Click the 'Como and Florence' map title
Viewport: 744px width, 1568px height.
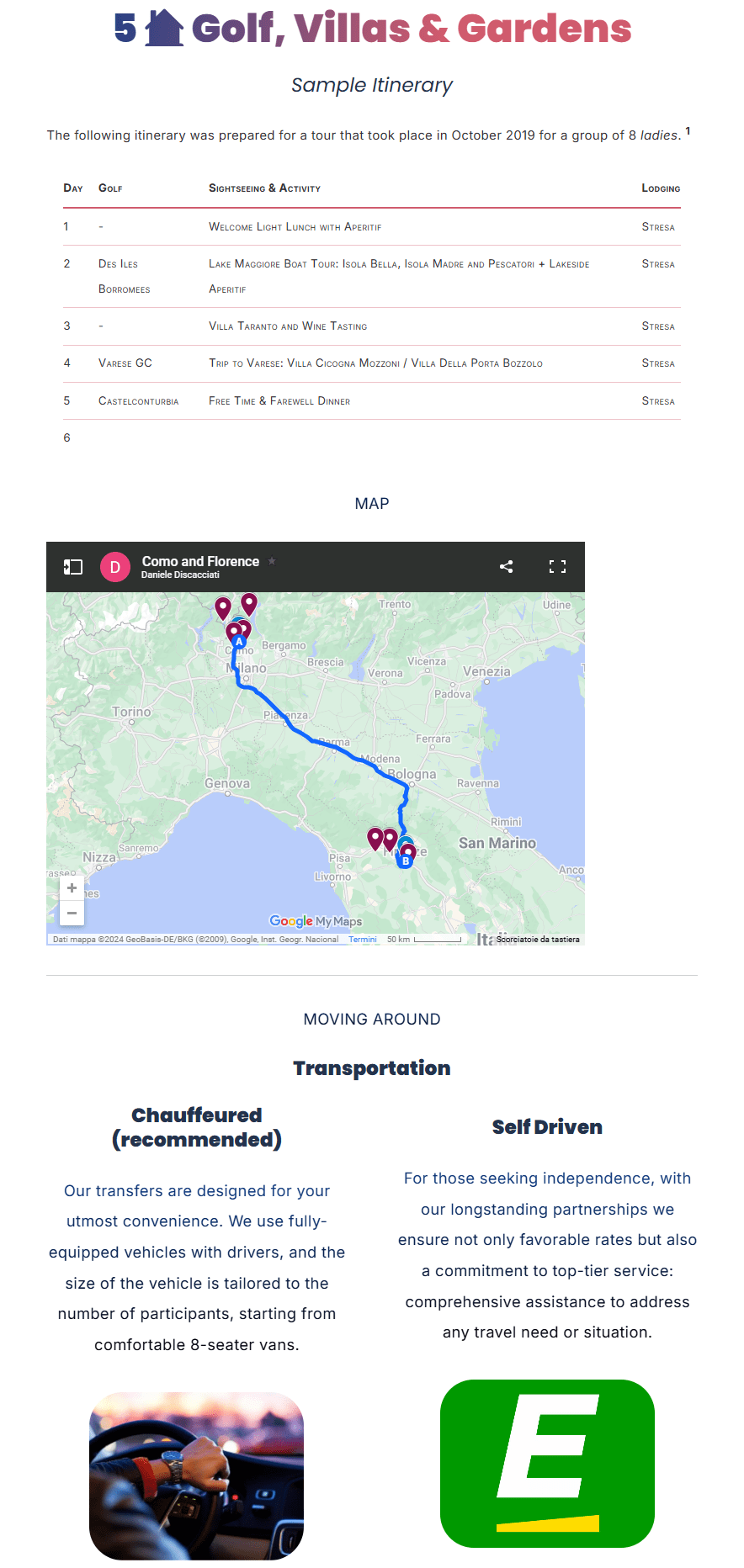click(200, 561)
